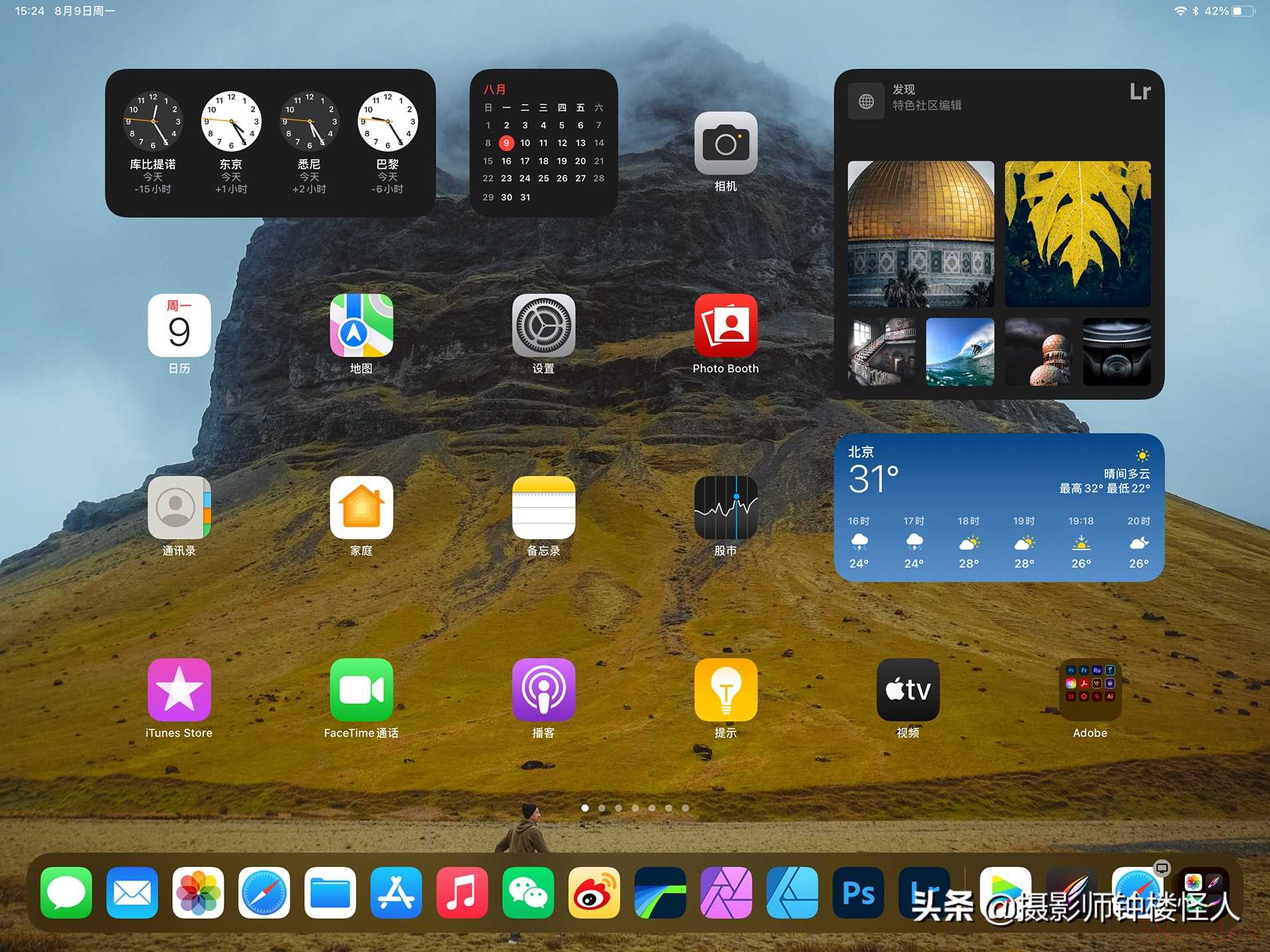Screen dimensions: 1270x952
Task: Tap the Tokyo clock in the widget
Action: click(231, 122)
